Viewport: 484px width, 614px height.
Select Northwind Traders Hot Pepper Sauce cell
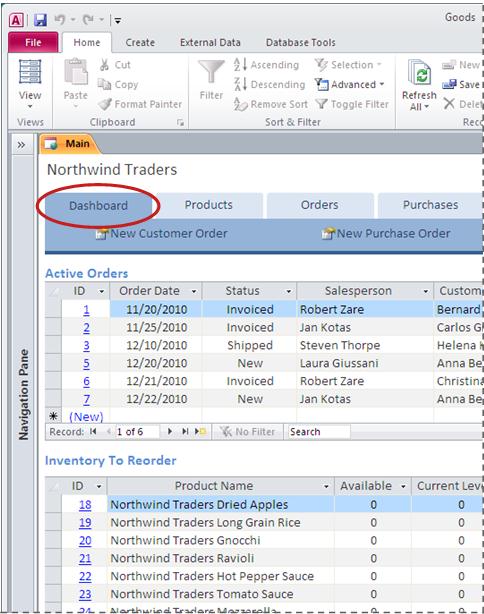coord(221,576)
